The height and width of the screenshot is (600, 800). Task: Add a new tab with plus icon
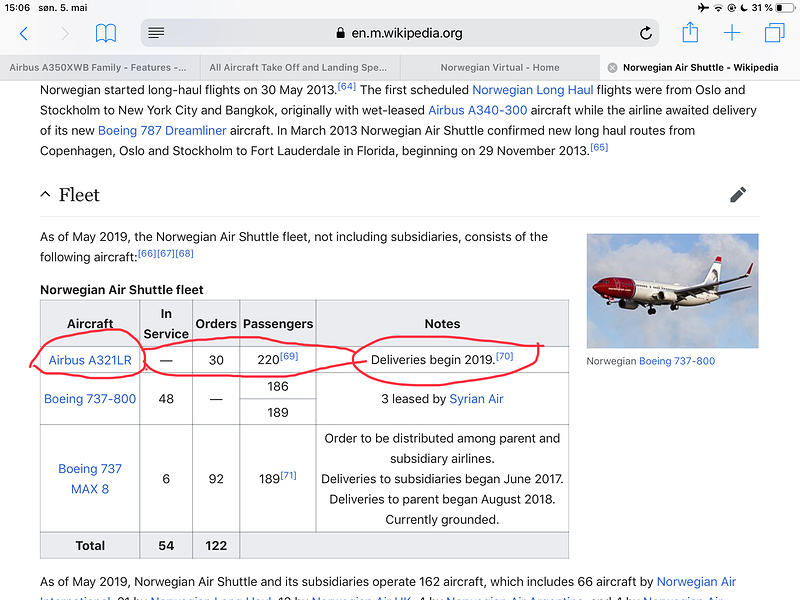coord(732,33)
